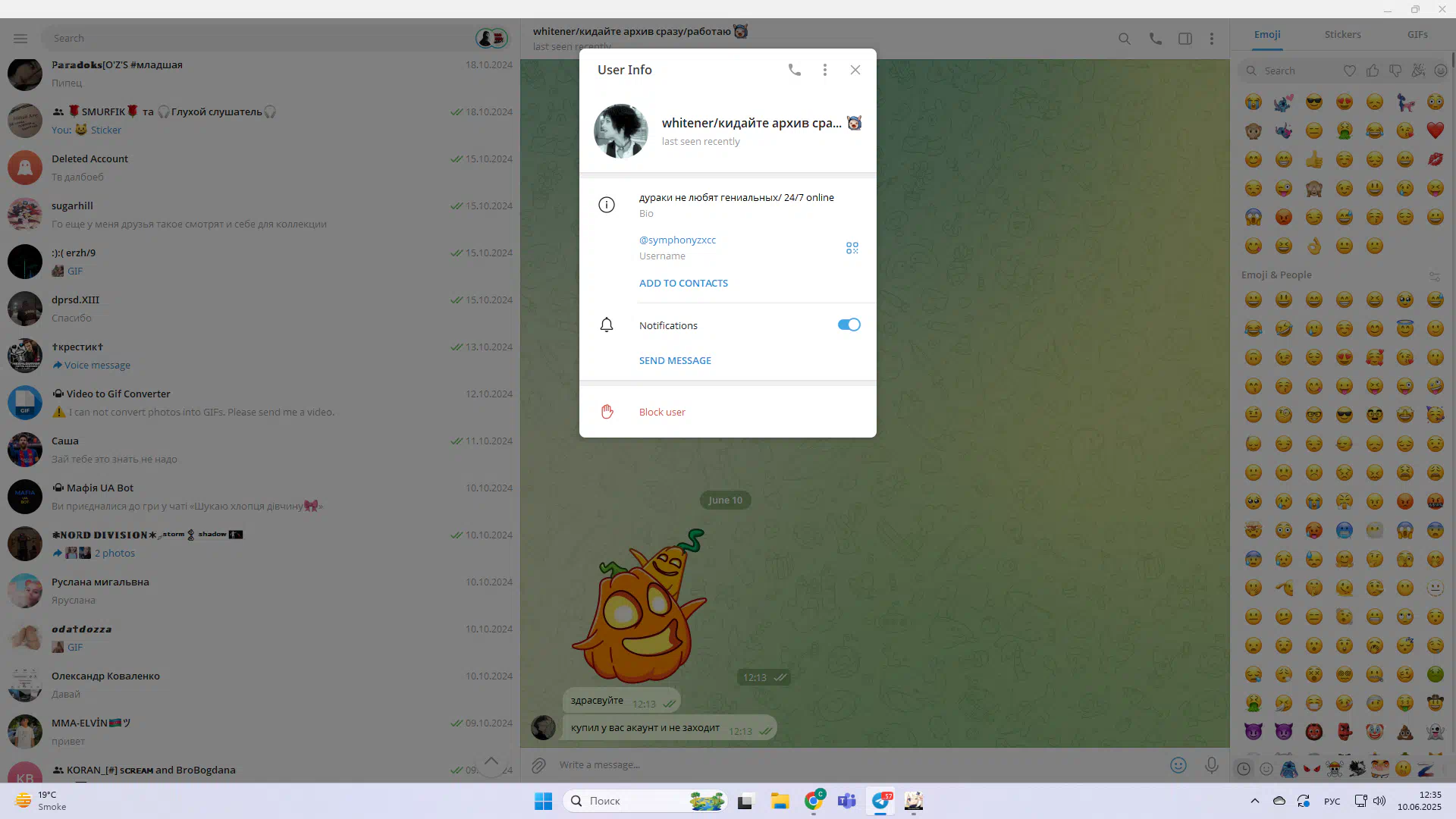
Task: Open the red eyes emoji pack
Action: 1312,769
